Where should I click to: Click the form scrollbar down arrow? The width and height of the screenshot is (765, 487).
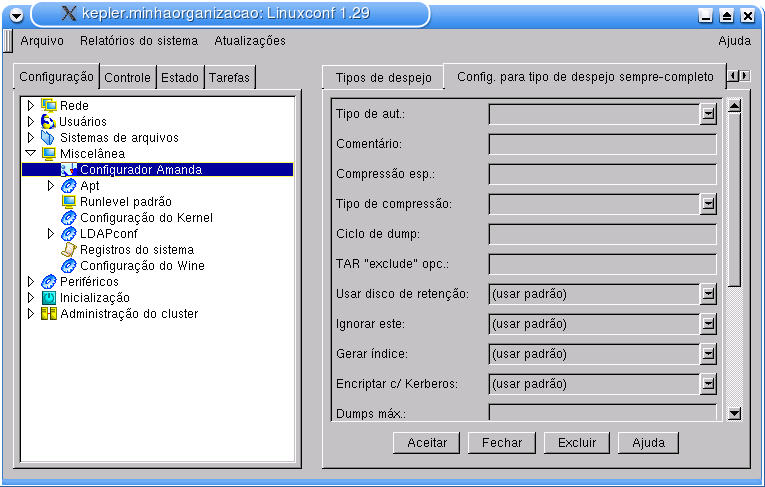[x=734, y=414]
